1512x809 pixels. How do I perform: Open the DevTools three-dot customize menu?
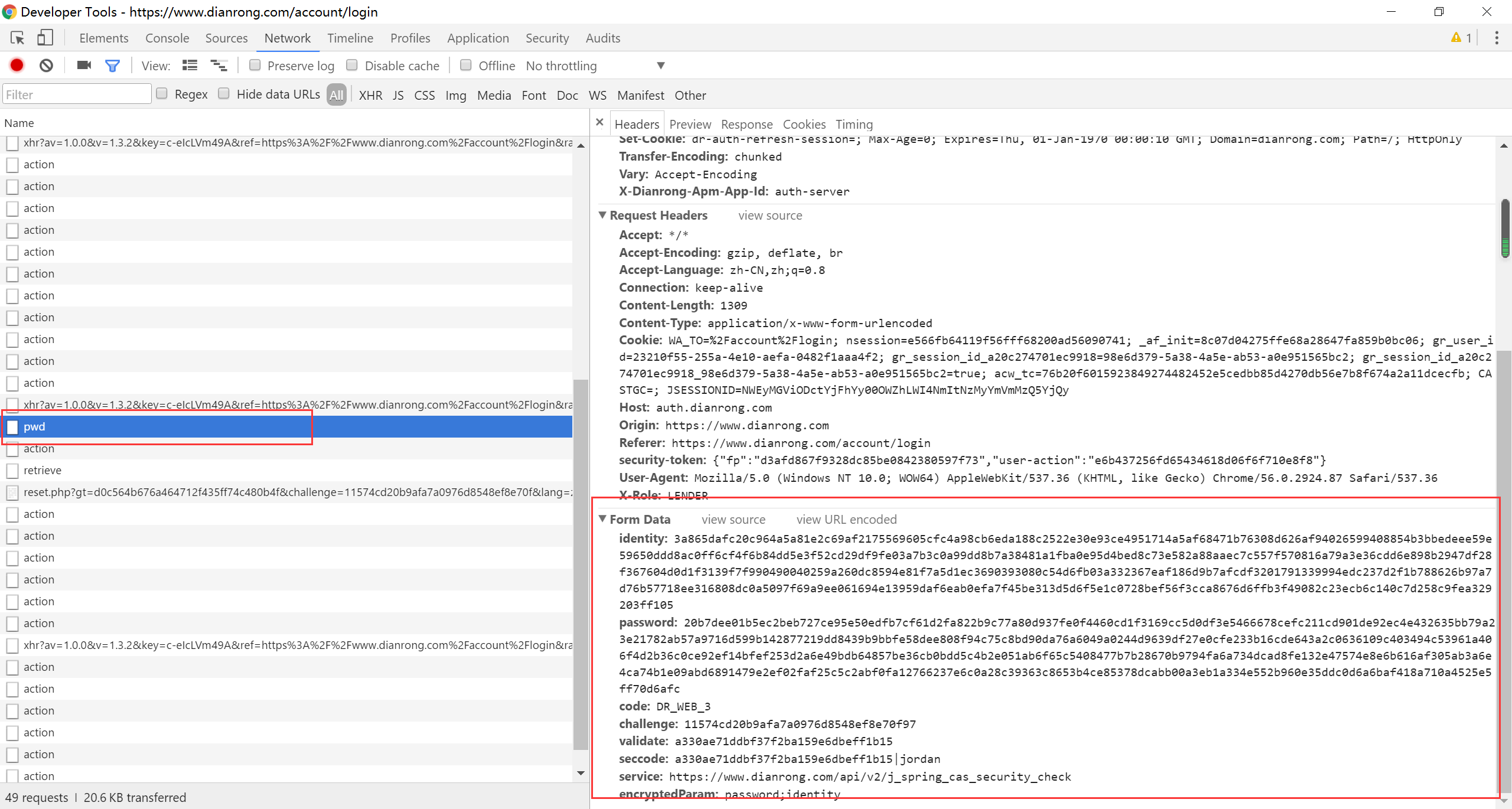click(x=1496, y=38)
